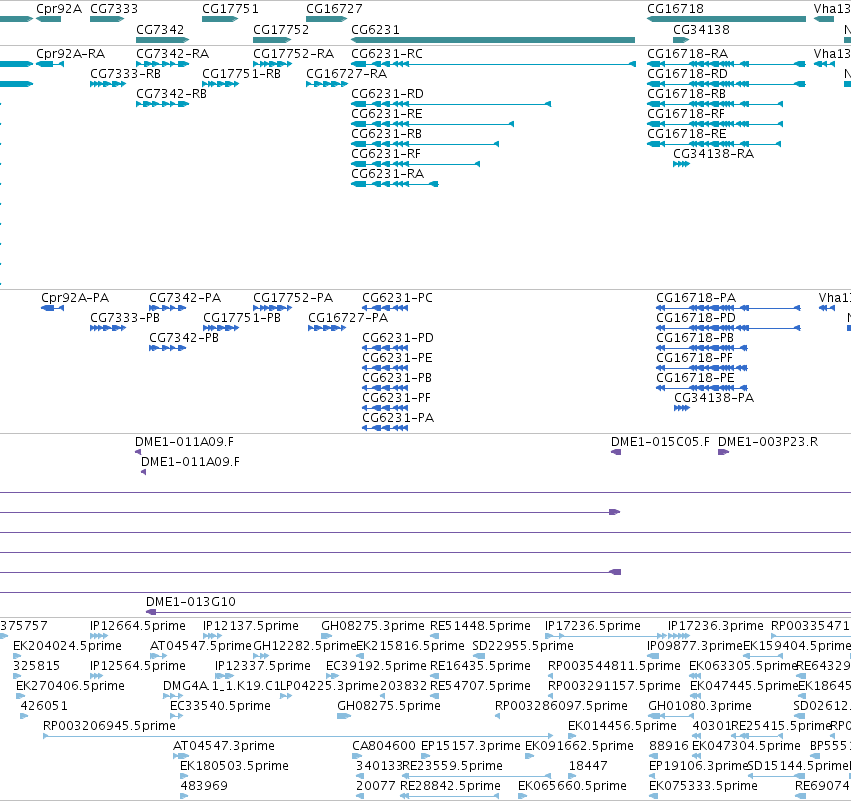Select the CG16718-RF transcript label
The height and width of the screenshot is (801, 851).
pos(685,114)
